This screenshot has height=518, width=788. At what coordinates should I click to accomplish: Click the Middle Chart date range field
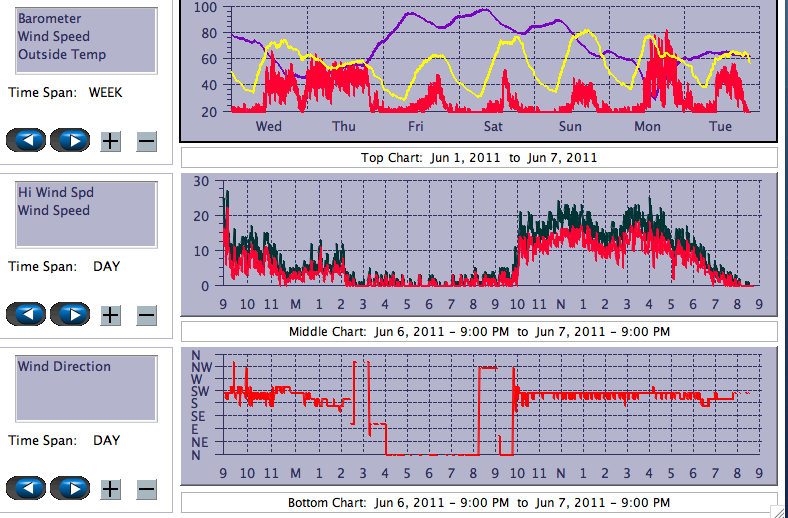(x=479, y=331)
